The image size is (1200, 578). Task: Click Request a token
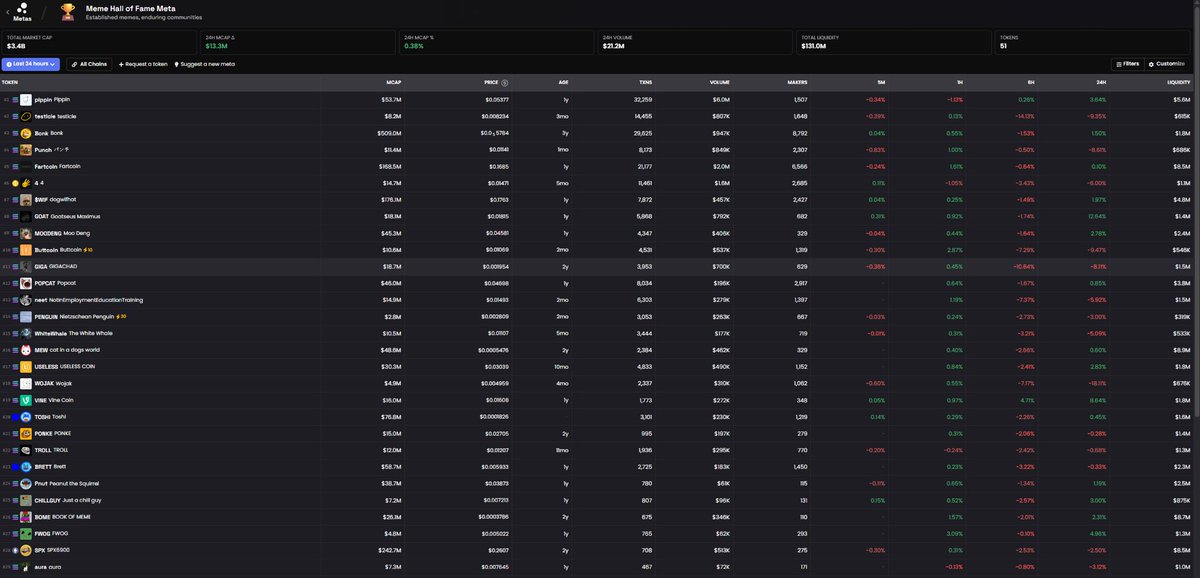pyautogui.click(x=143, y=64)
